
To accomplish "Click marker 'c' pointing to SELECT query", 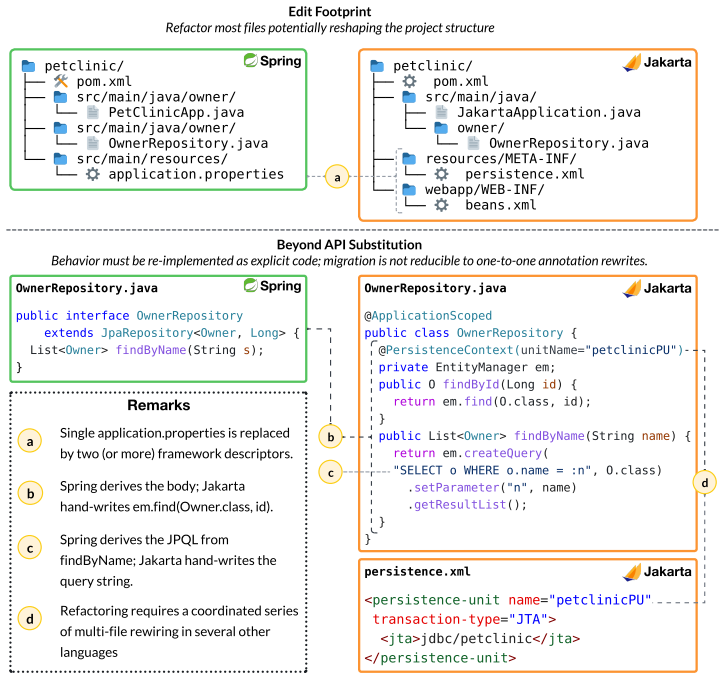I will click(331, 472).
